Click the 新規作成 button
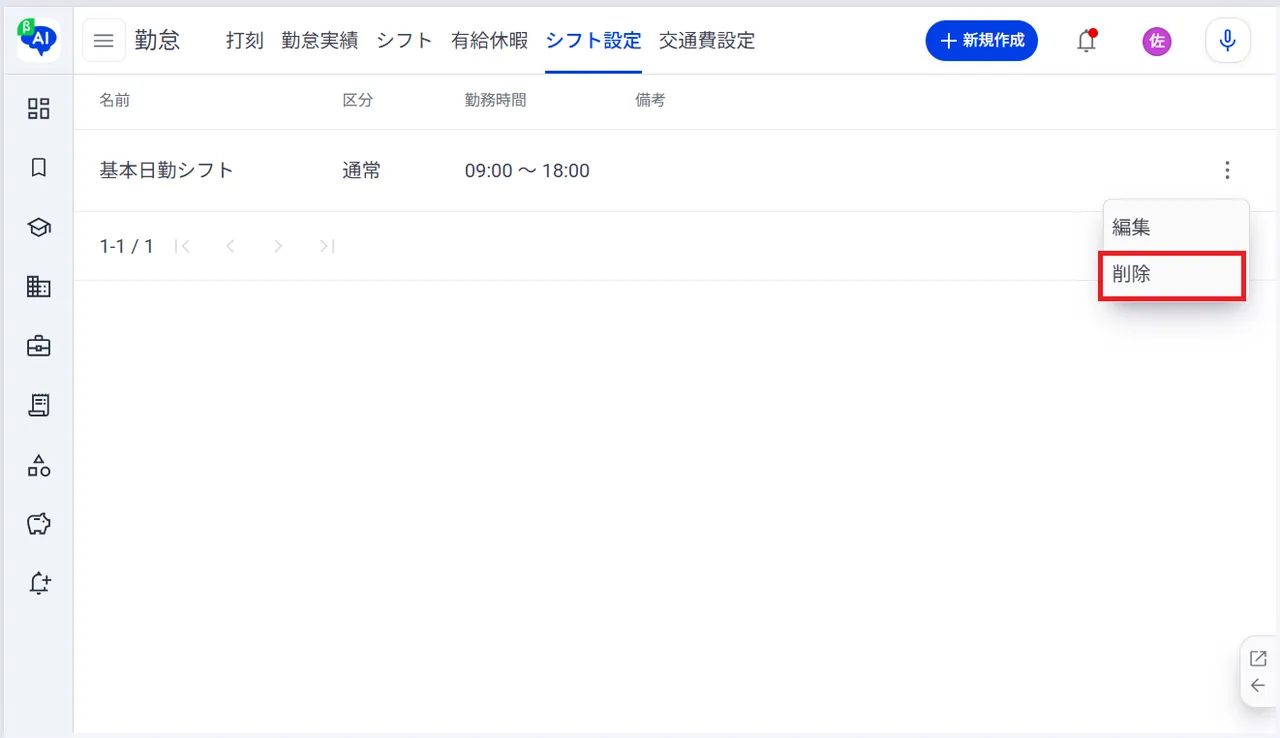 [982, 41]
